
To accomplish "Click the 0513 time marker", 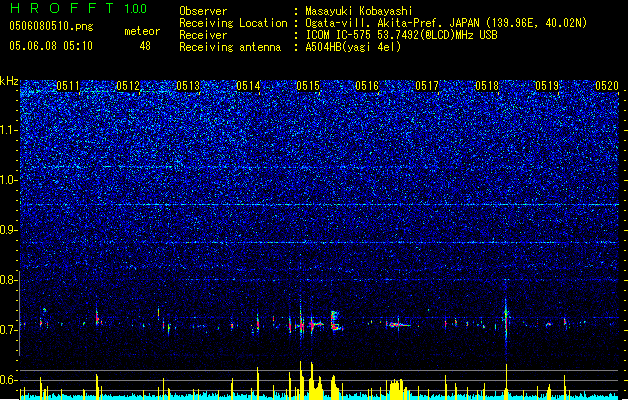I will 188,86.
